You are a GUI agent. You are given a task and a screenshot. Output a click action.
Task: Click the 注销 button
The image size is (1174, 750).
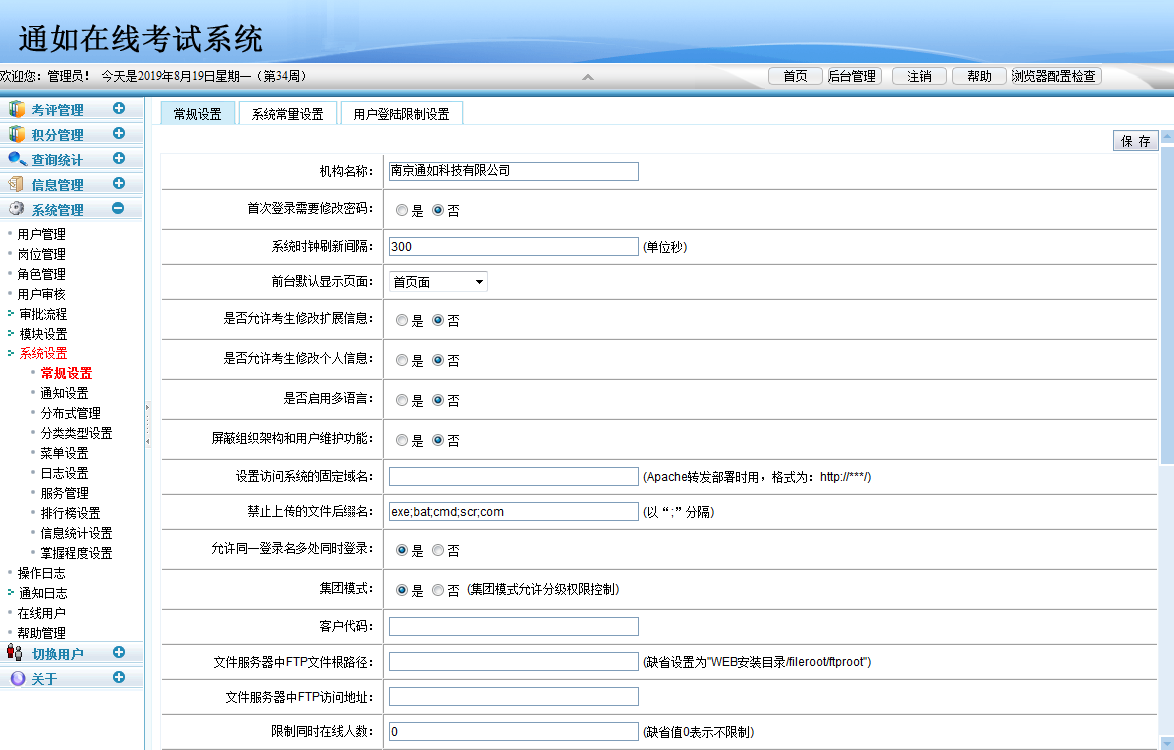click(x=919, y=76)
